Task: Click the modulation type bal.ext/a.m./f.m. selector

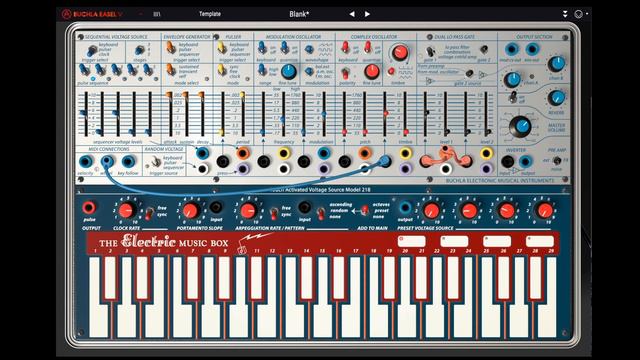Action: point(310,71)
